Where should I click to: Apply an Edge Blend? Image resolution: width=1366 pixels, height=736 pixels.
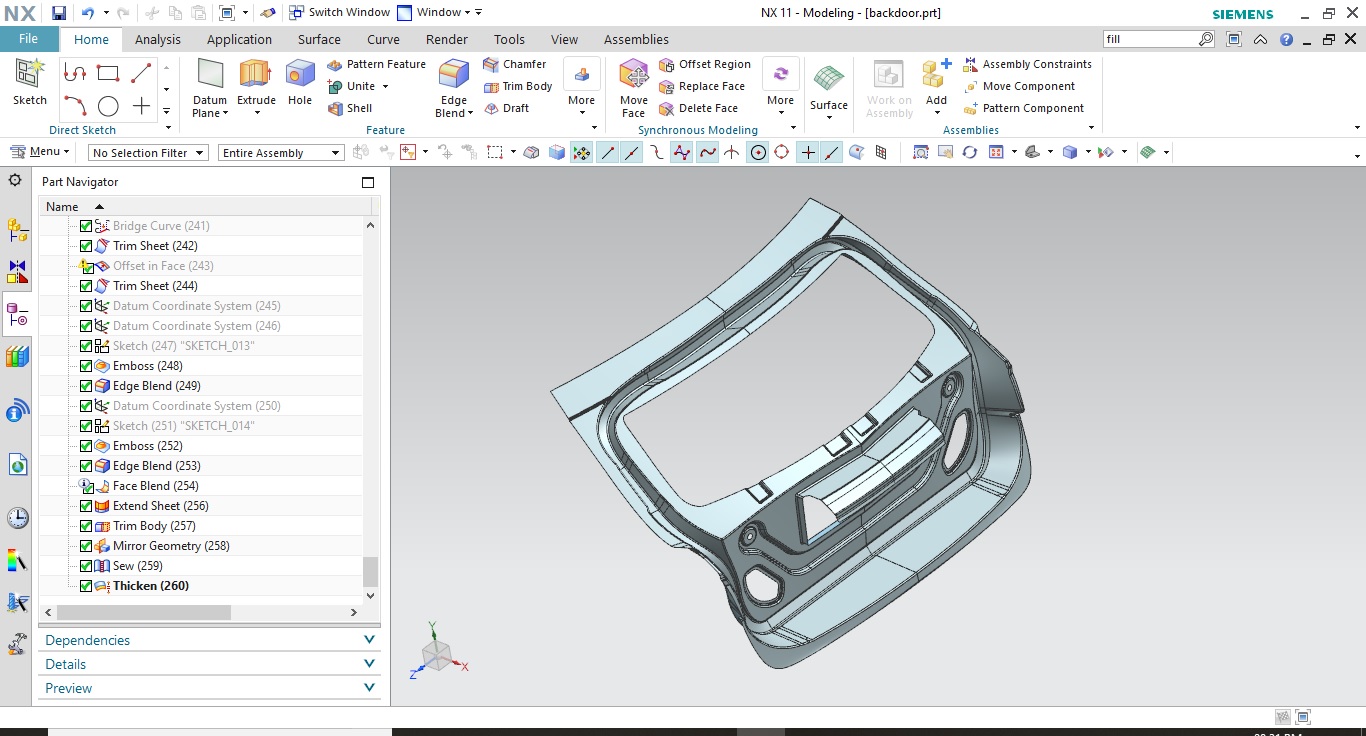(x=451, y=88)
